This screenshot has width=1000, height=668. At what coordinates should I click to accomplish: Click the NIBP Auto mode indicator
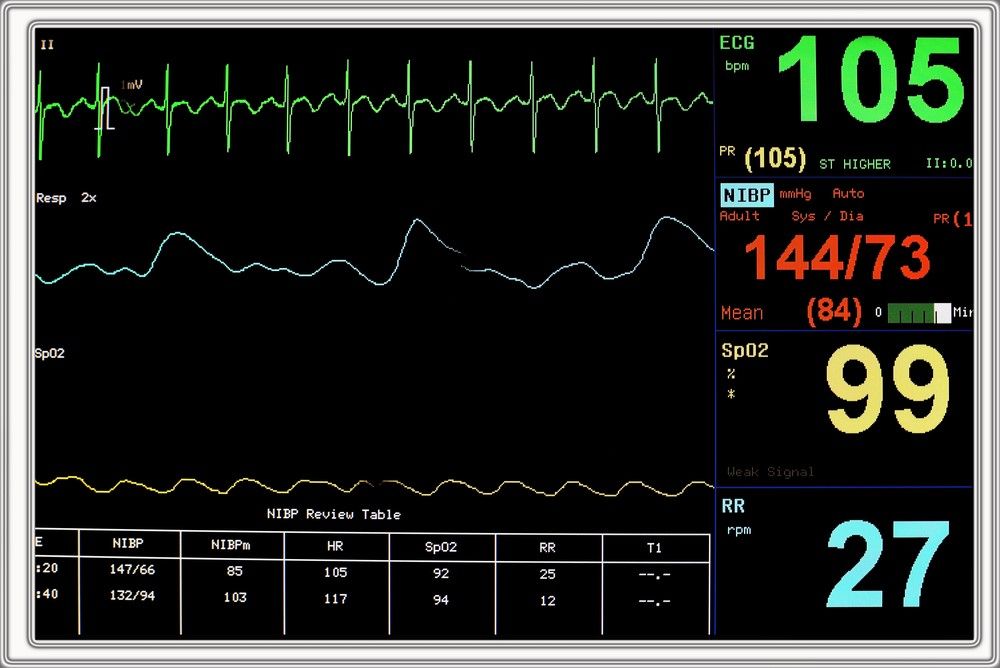click(x=848, y=194)
